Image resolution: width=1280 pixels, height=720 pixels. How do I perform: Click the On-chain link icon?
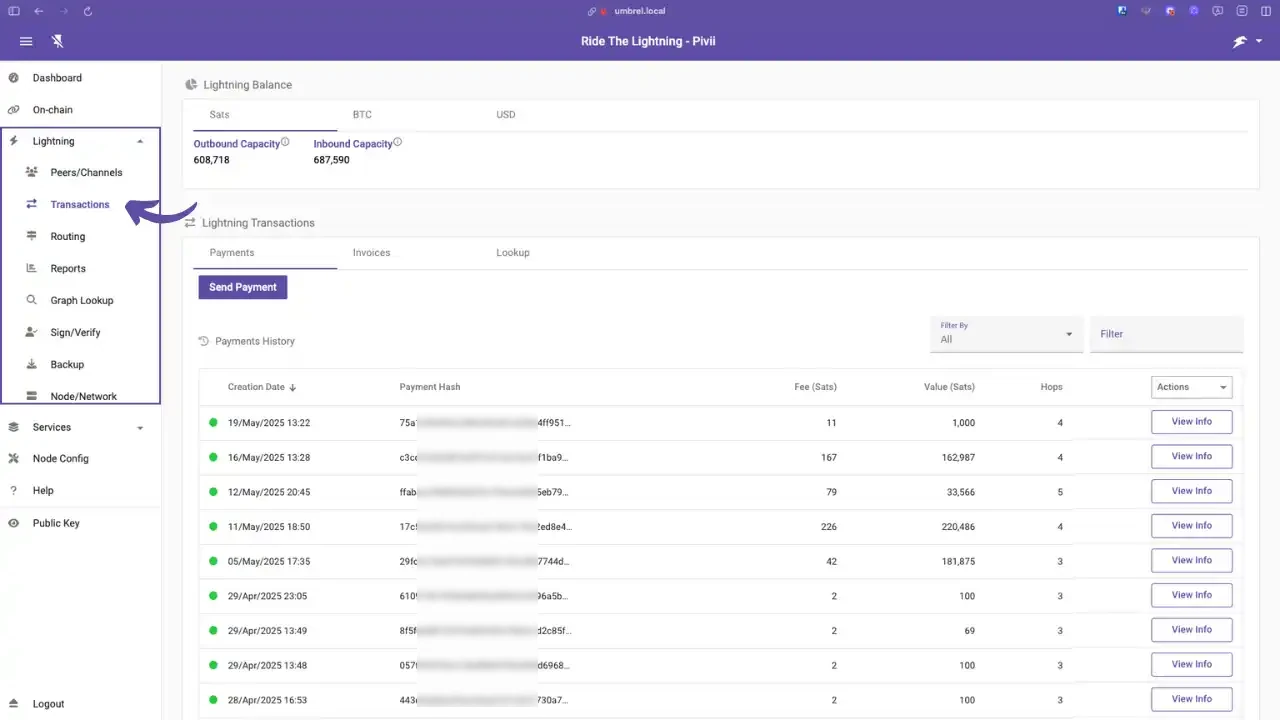point(13,110)
